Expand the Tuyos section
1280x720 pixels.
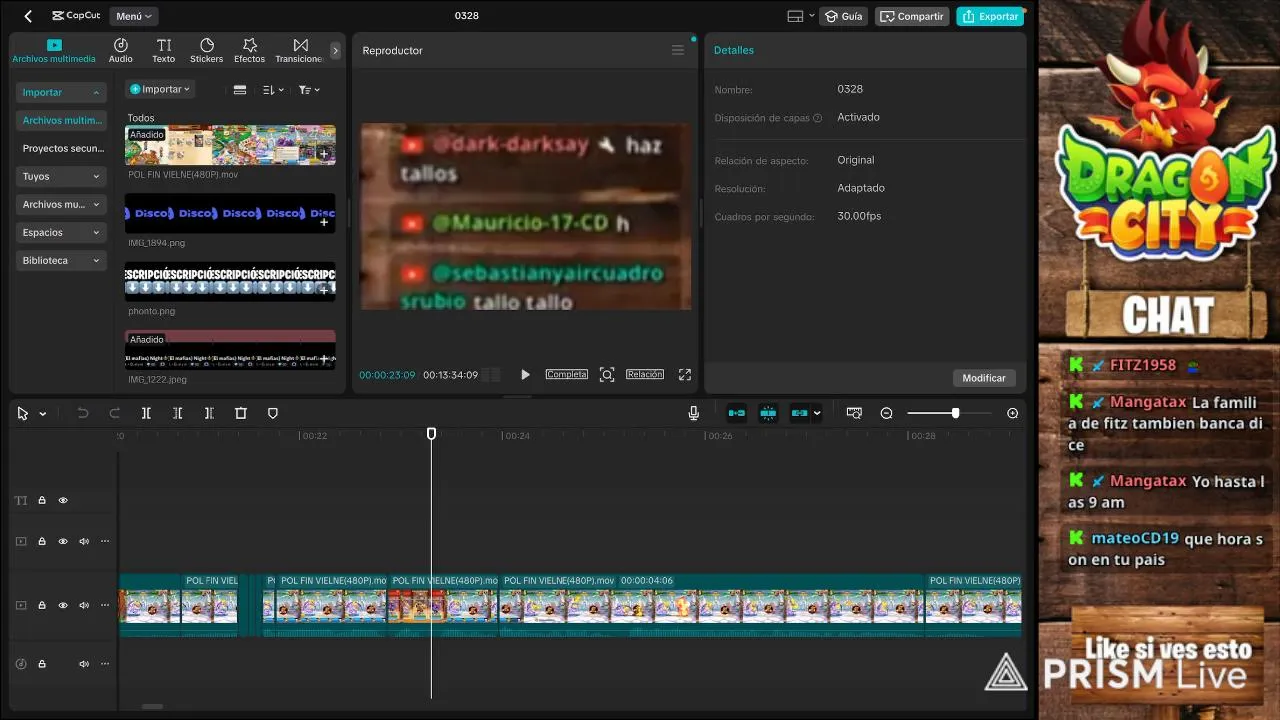coord(61,176)
